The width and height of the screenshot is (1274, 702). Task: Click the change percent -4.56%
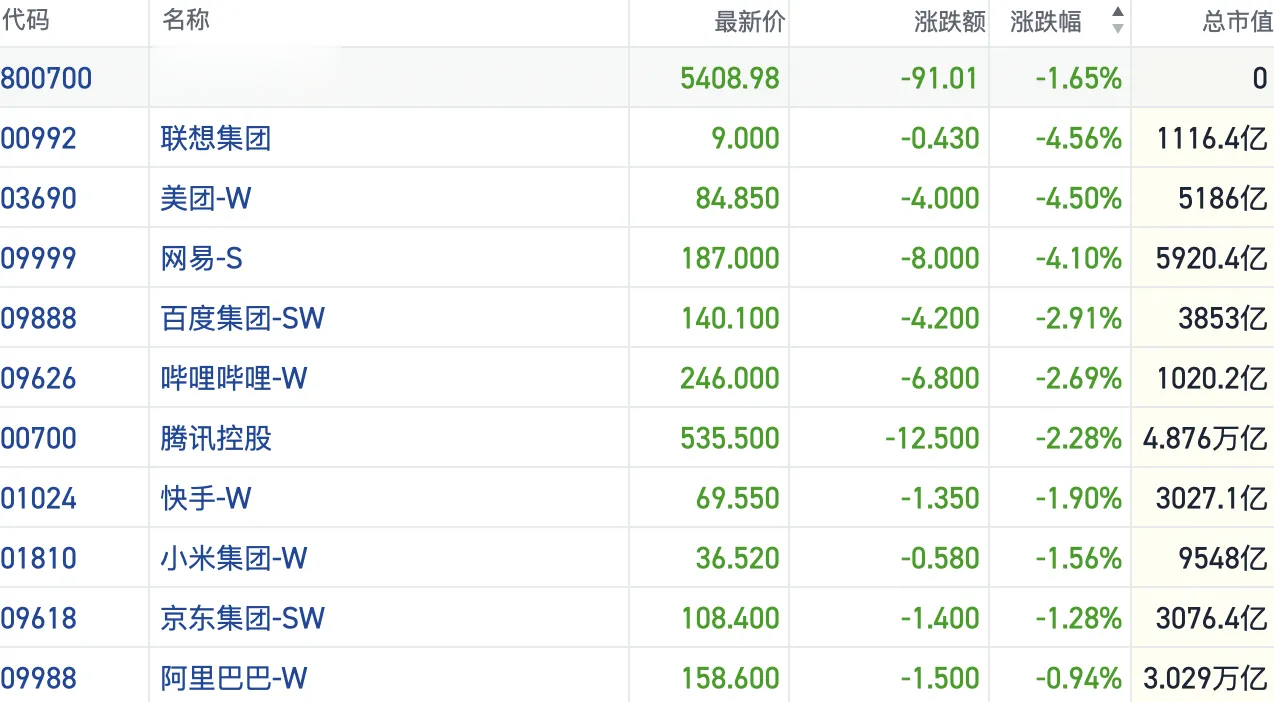coord(1078,138)
